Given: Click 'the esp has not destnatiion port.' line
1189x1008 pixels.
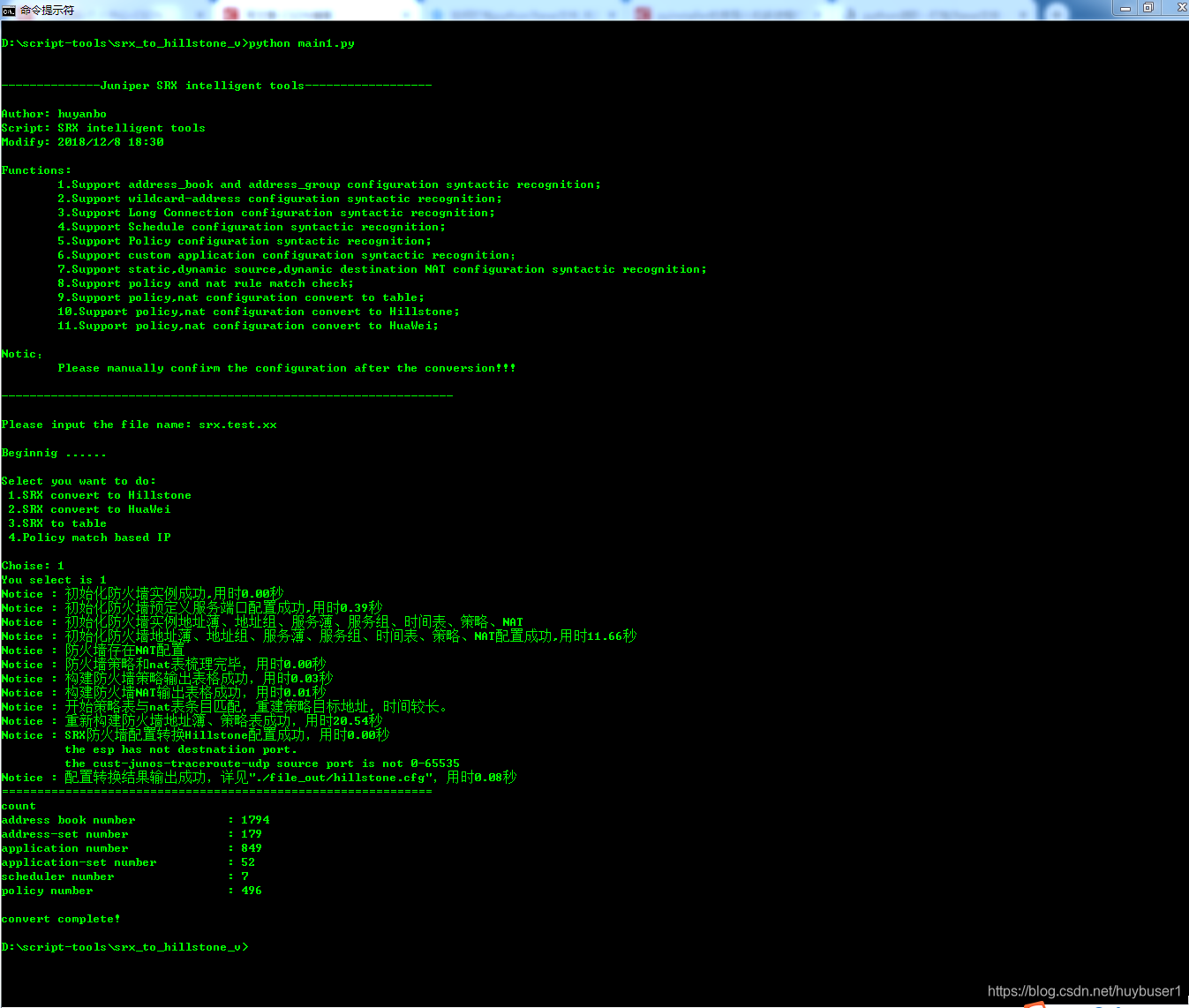Looking at the screenshot, I should point(181,749).
